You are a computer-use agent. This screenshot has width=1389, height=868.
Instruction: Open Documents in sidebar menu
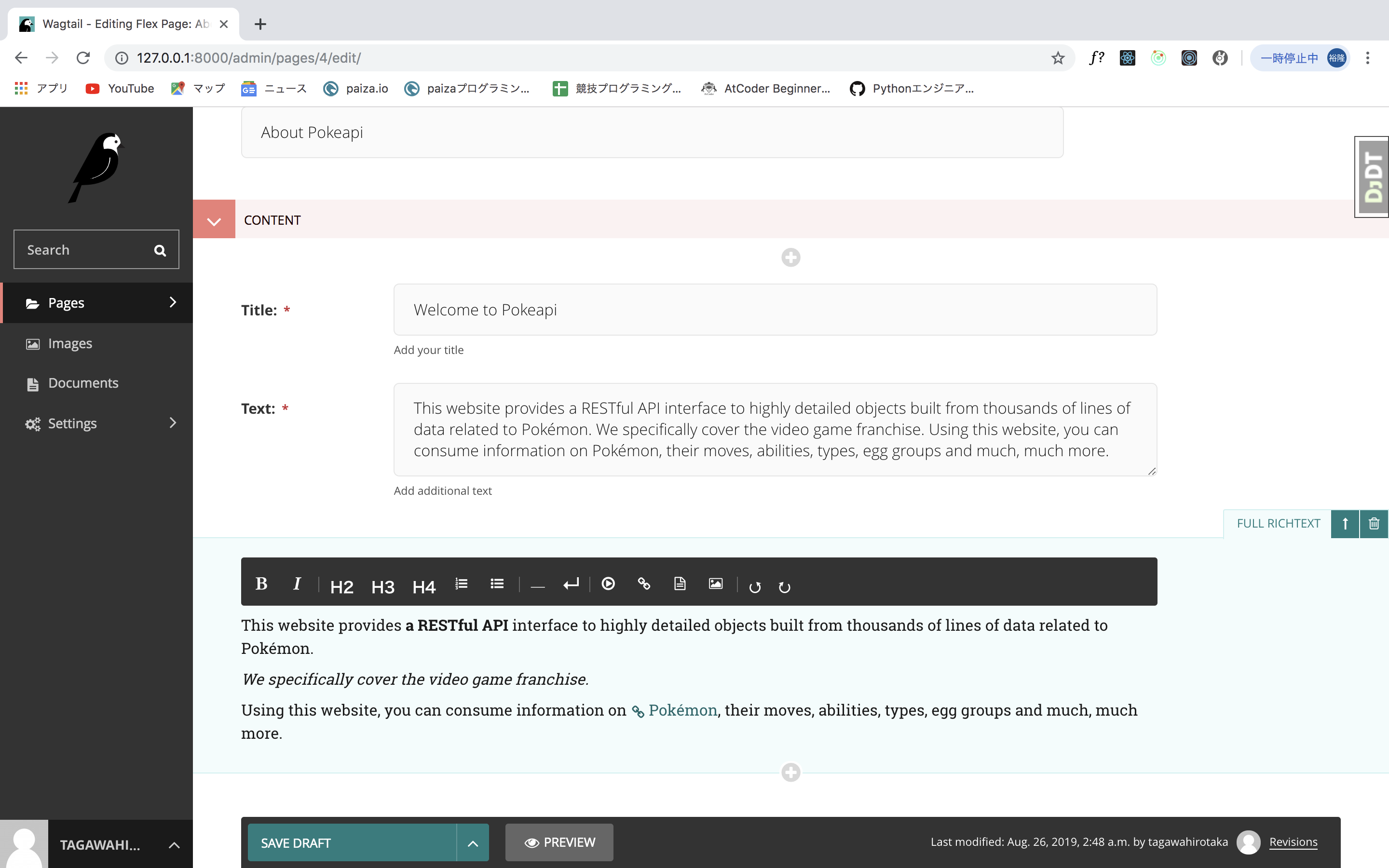[83, 383]
